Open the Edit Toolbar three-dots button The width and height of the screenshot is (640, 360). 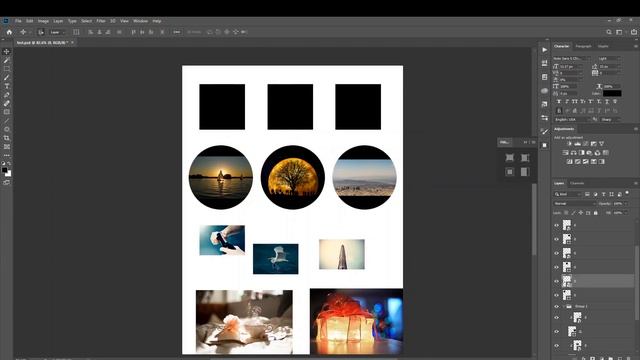coord(7,155)
